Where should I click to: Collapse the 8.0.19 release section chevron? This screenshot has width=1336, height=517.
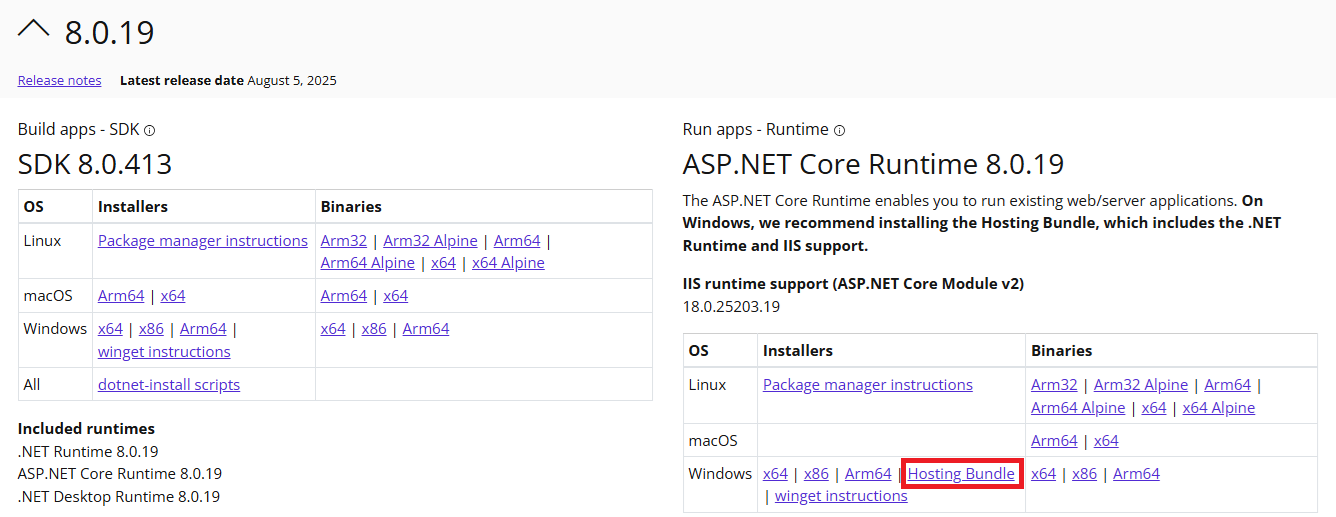click(34, 30)
